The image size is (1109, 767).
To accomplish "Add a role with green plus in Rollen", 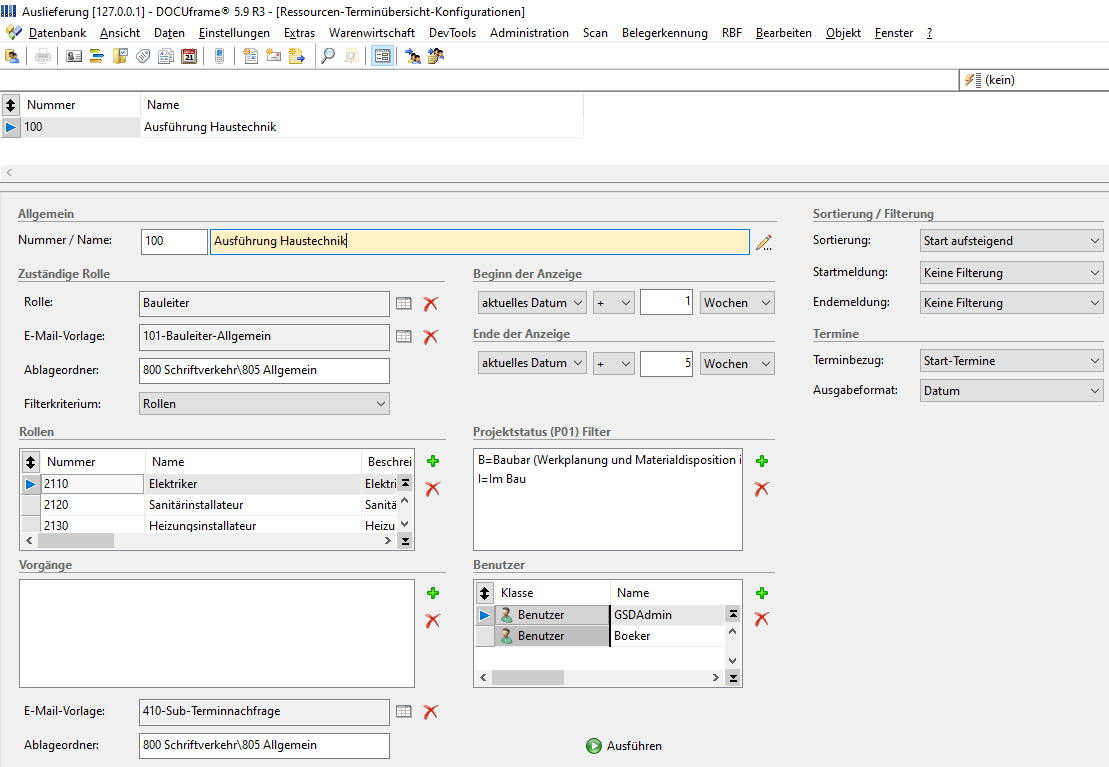I will point(434,461).
